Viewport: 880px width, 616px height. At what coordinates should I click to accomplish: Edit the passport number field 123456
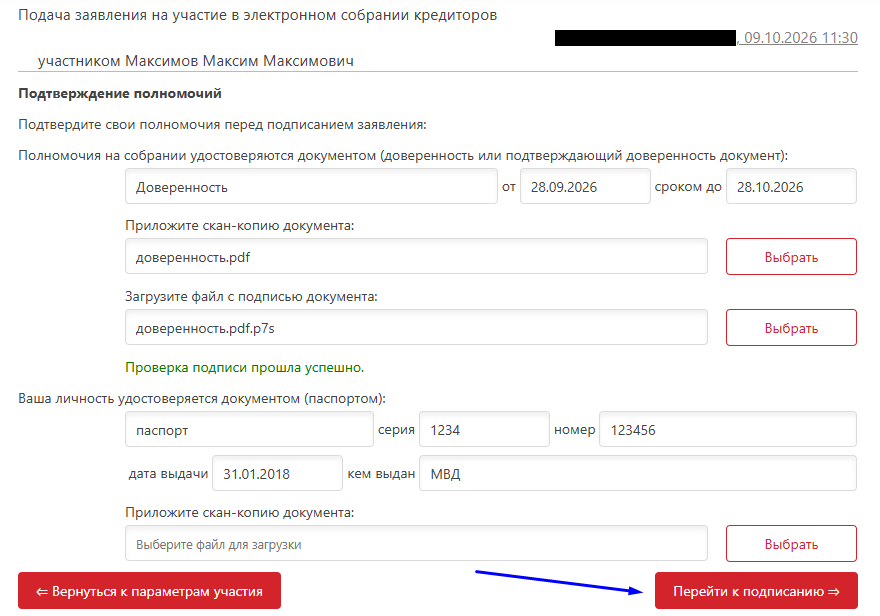(728, 430)
